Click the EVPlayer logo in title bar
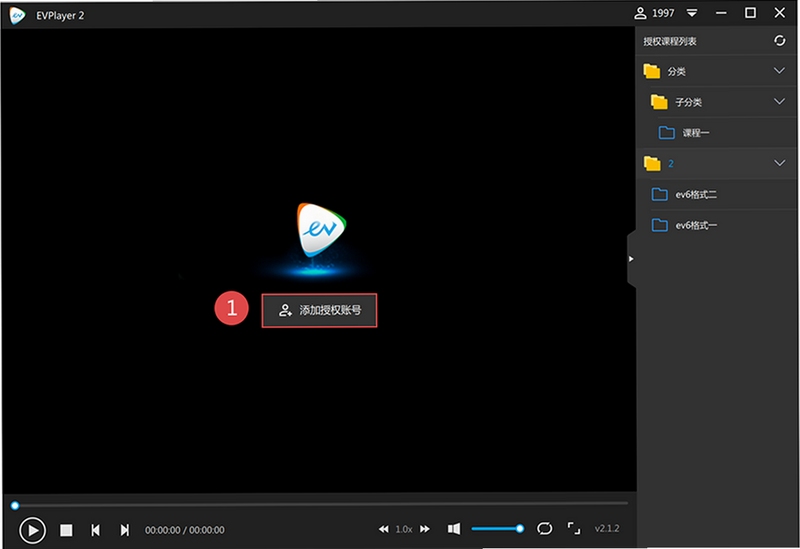800x549 pixels. pos(17,15)
